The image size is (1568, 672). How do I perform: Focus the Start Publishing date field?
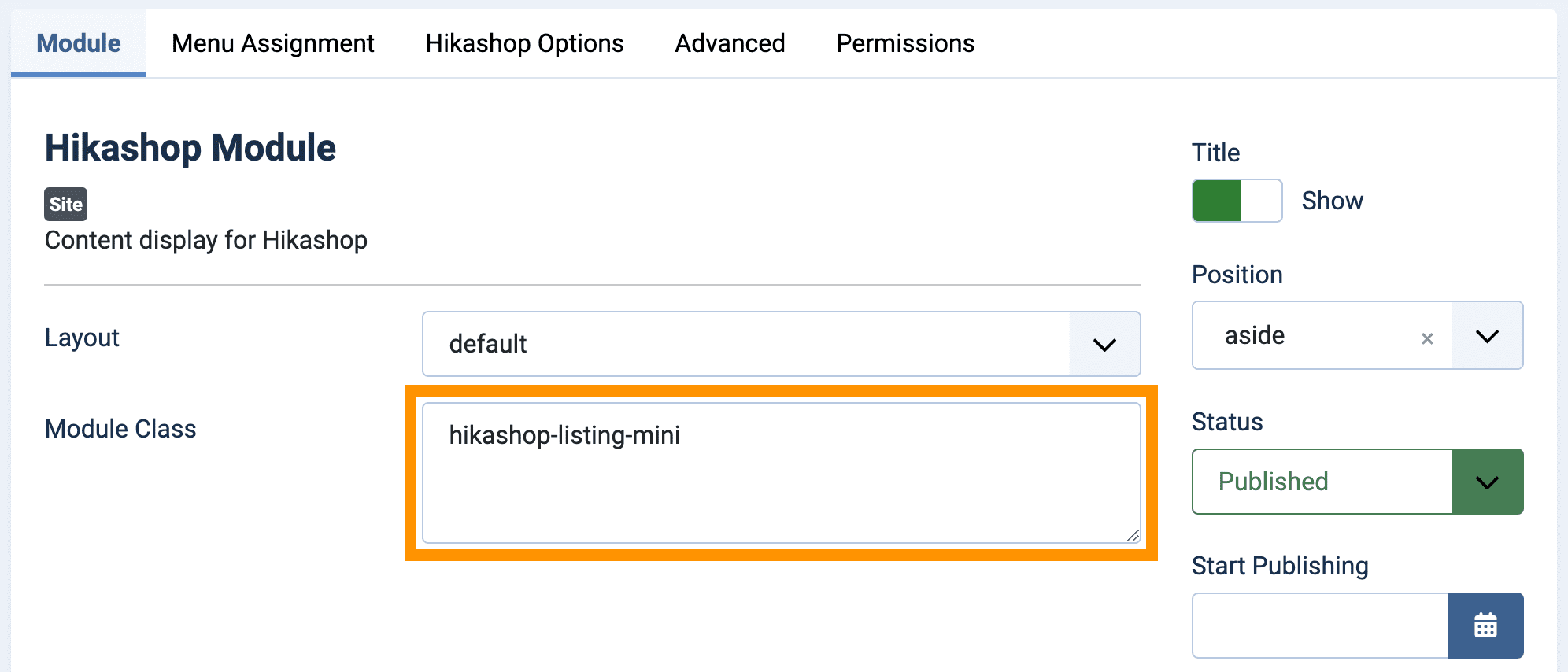[x=1320, y=626]
